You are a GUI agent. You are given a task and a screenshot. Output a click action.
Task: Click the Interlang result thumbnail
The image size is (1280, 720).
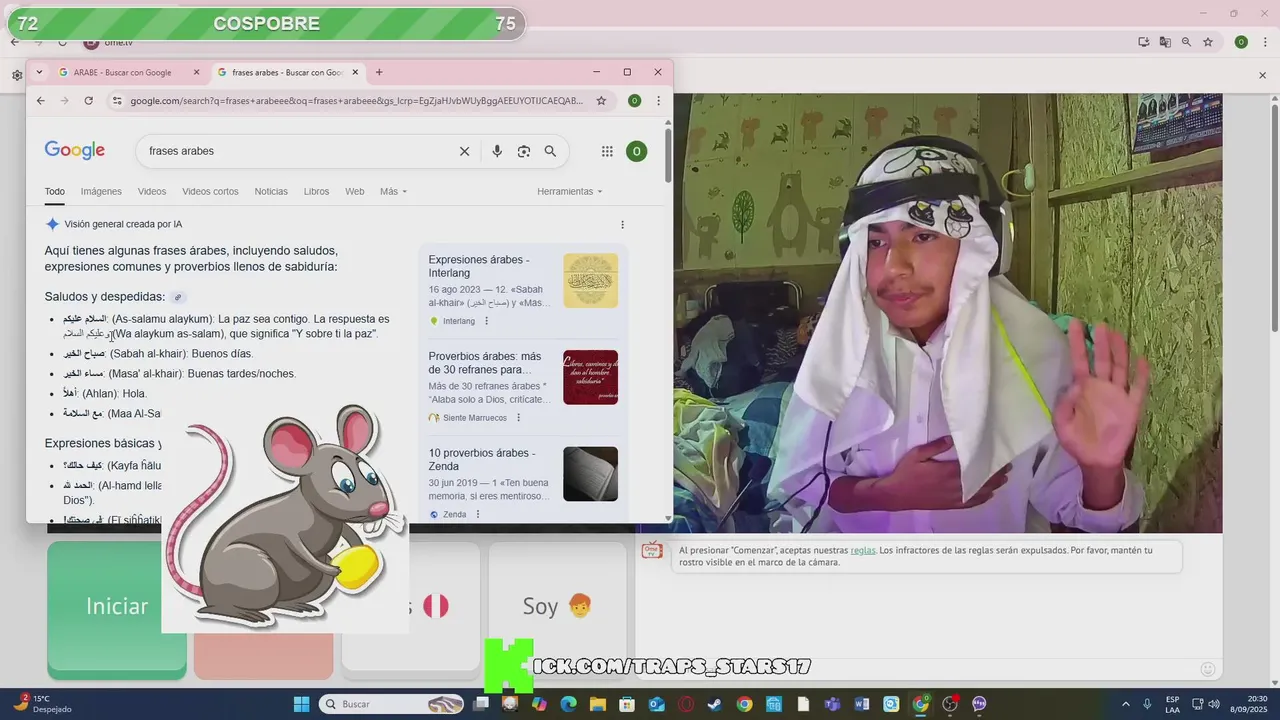[590, 281]
